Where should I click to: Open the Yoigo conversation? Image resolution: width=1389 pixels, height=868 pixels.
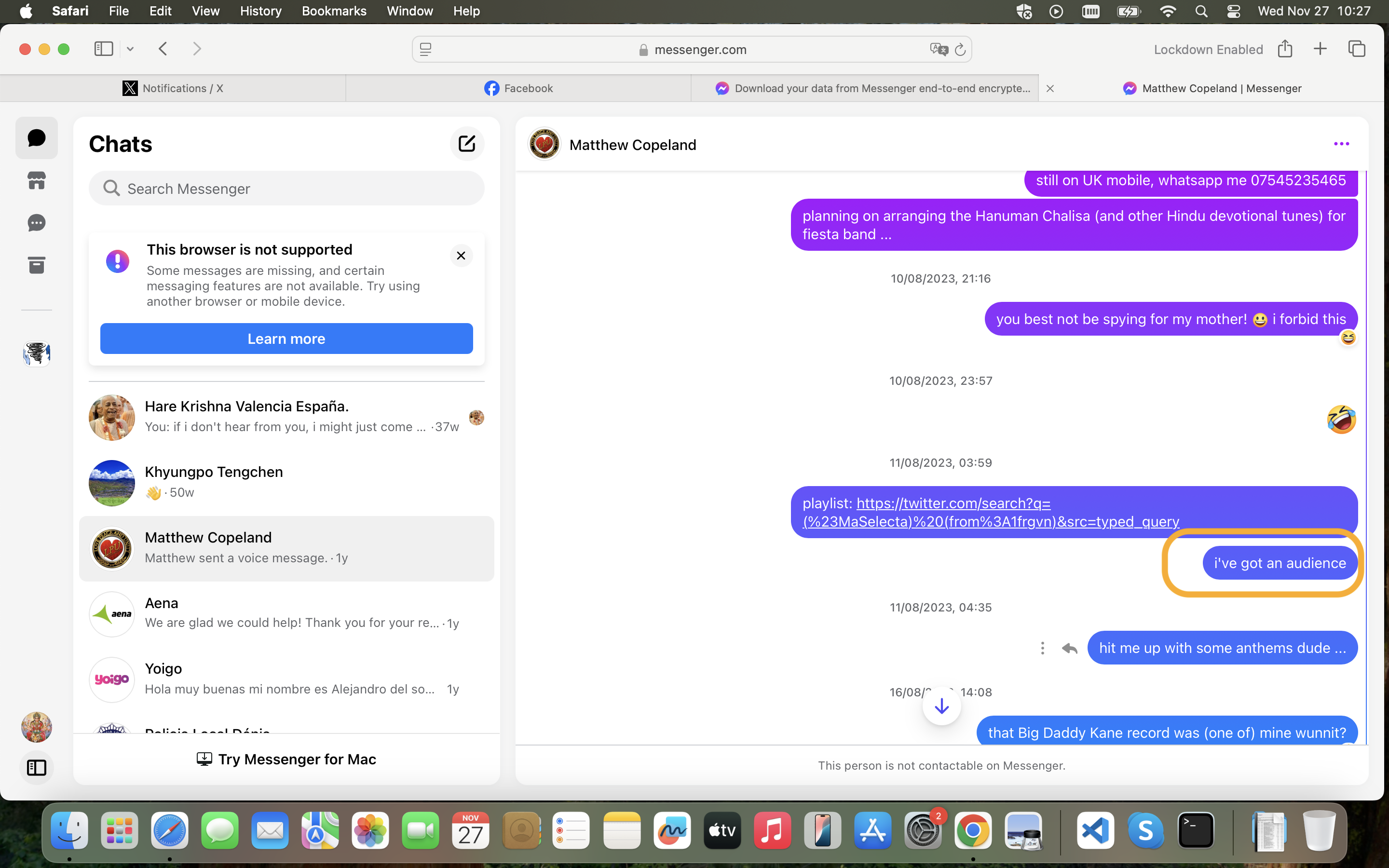click(x=286, y=680)
